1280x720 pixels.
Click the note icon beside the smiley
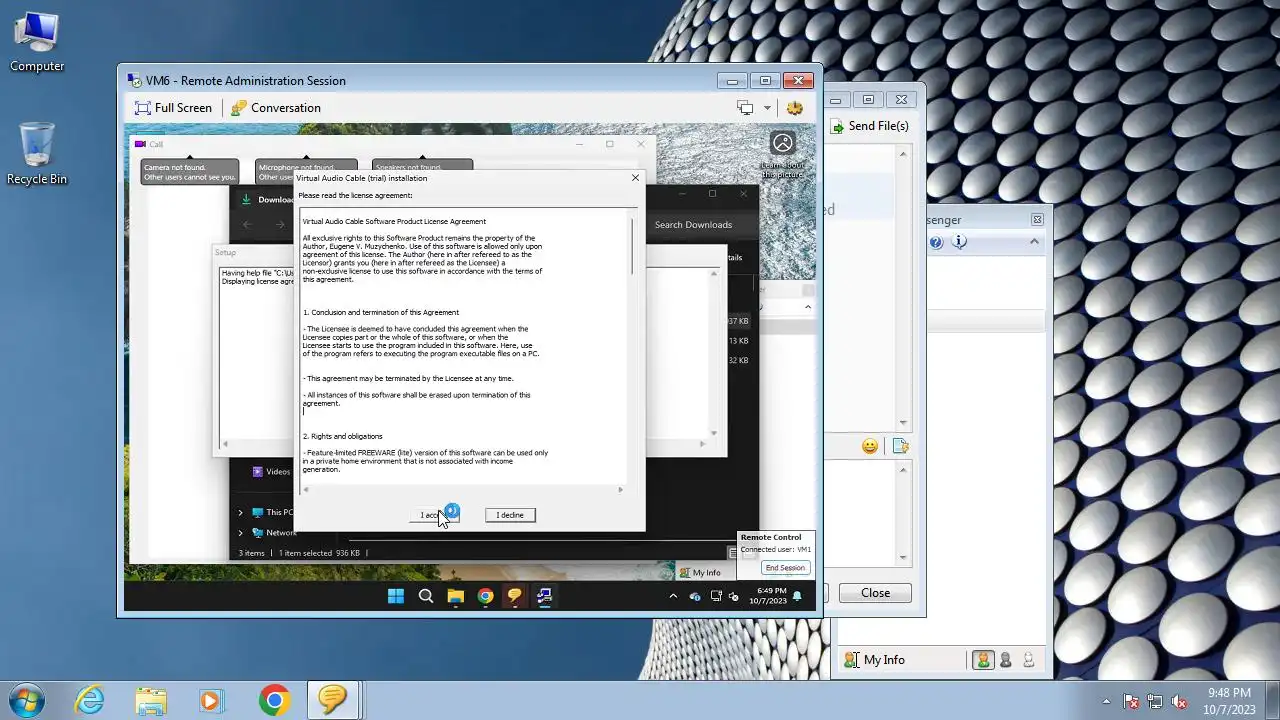900,446
